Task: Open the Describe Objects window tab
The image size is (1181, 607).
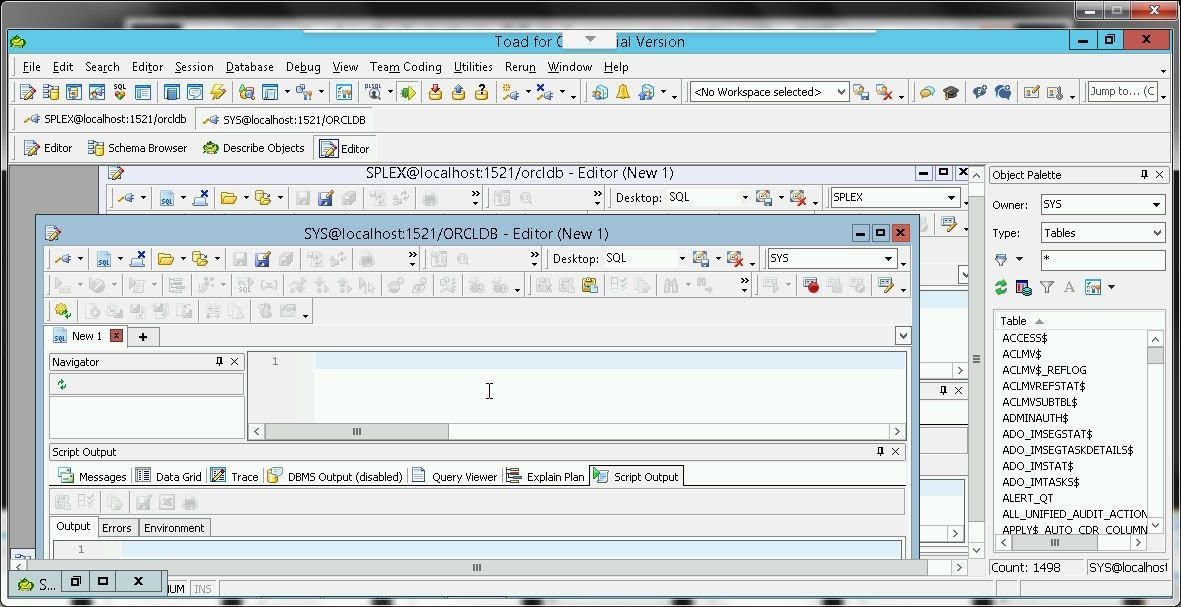Action: [x=254, y=148]
